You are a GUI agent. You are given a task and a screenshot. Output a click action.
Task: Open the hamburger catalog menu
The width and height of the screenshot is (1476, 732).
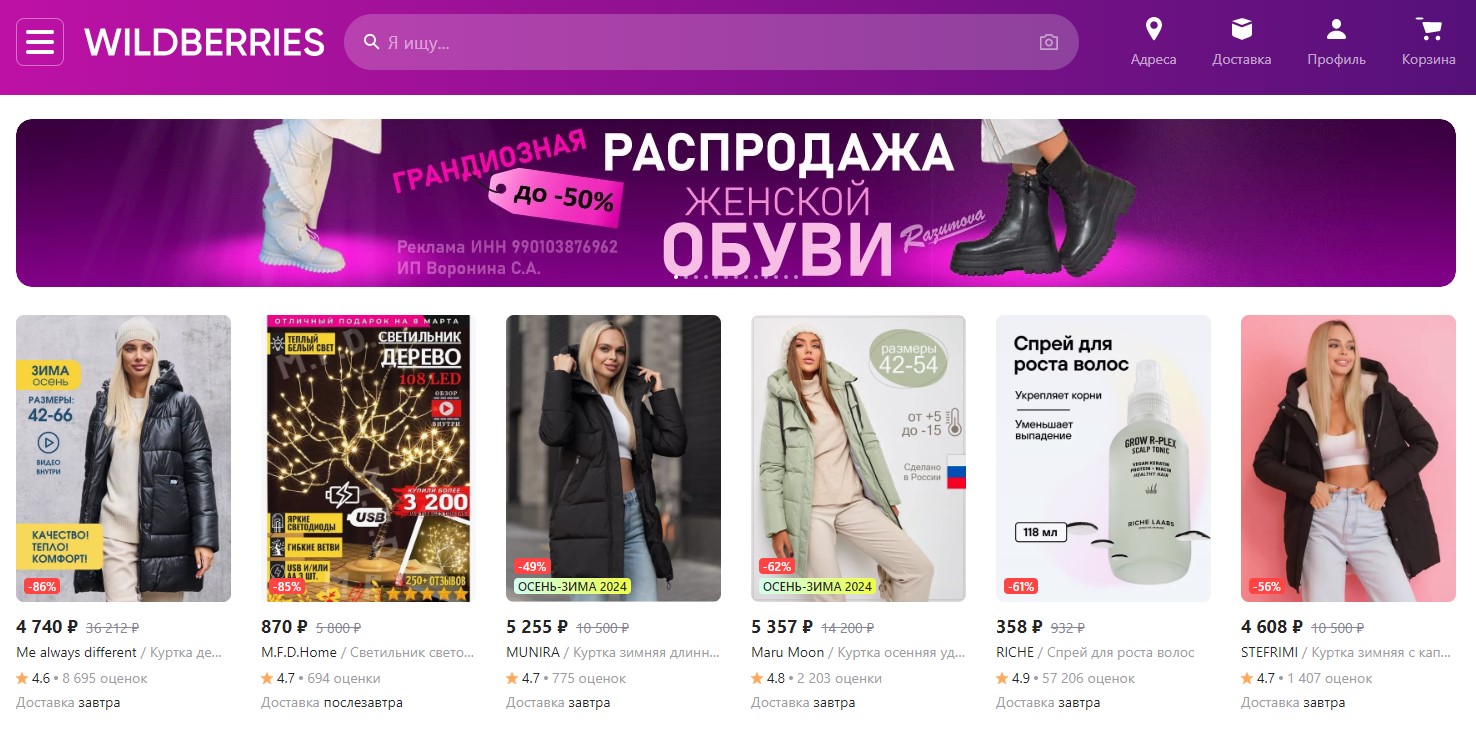[40, 42]
